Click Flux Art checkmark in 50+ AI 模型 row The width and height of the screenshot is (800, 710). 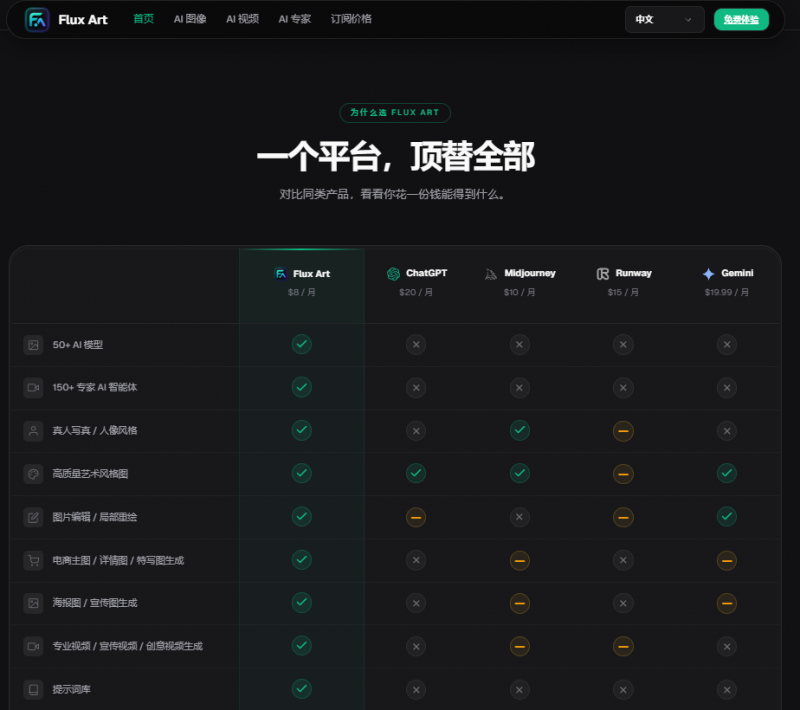point(302,344)
